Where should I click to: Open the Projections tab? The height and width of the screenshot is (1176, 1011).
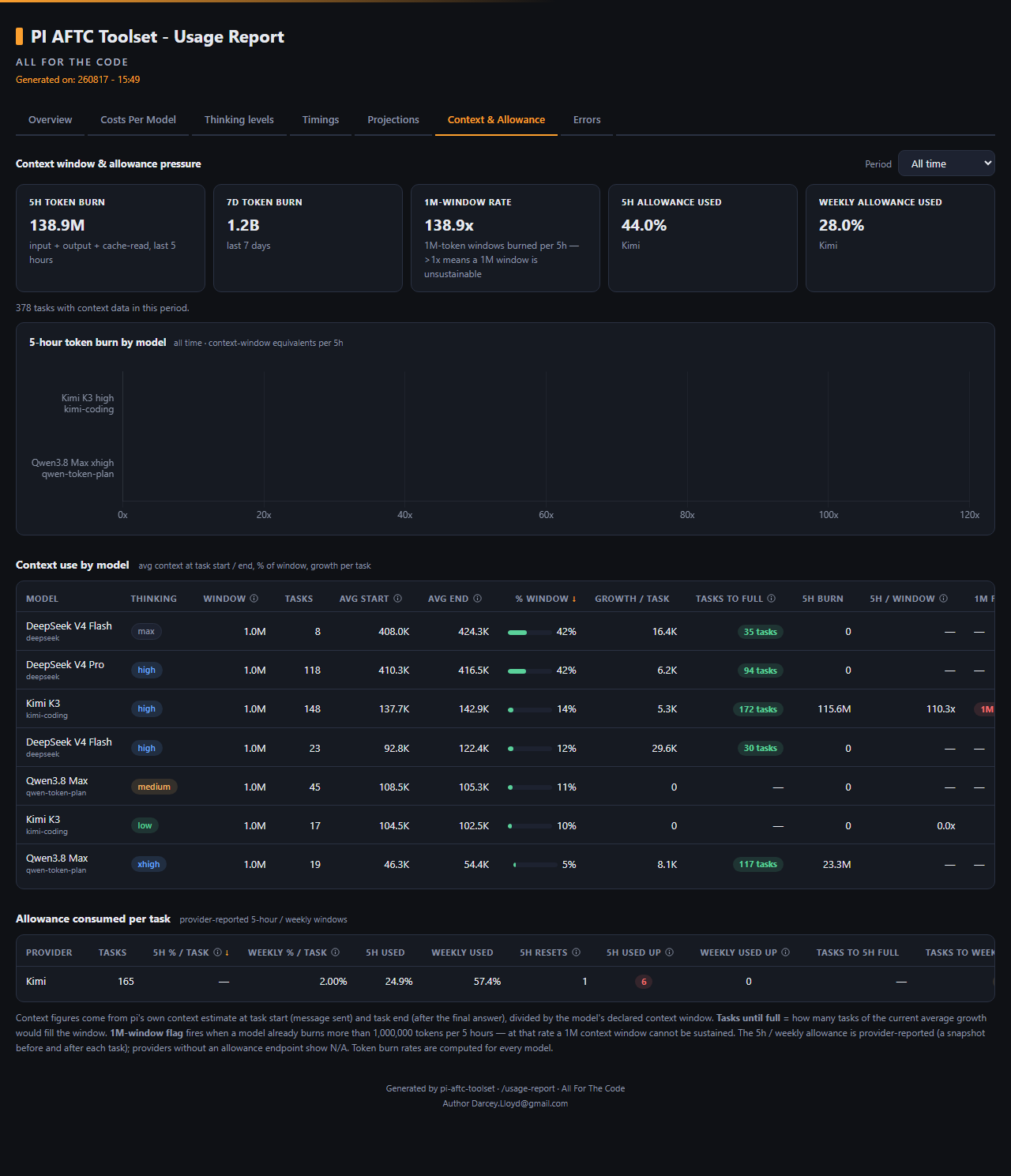[393, 120]
